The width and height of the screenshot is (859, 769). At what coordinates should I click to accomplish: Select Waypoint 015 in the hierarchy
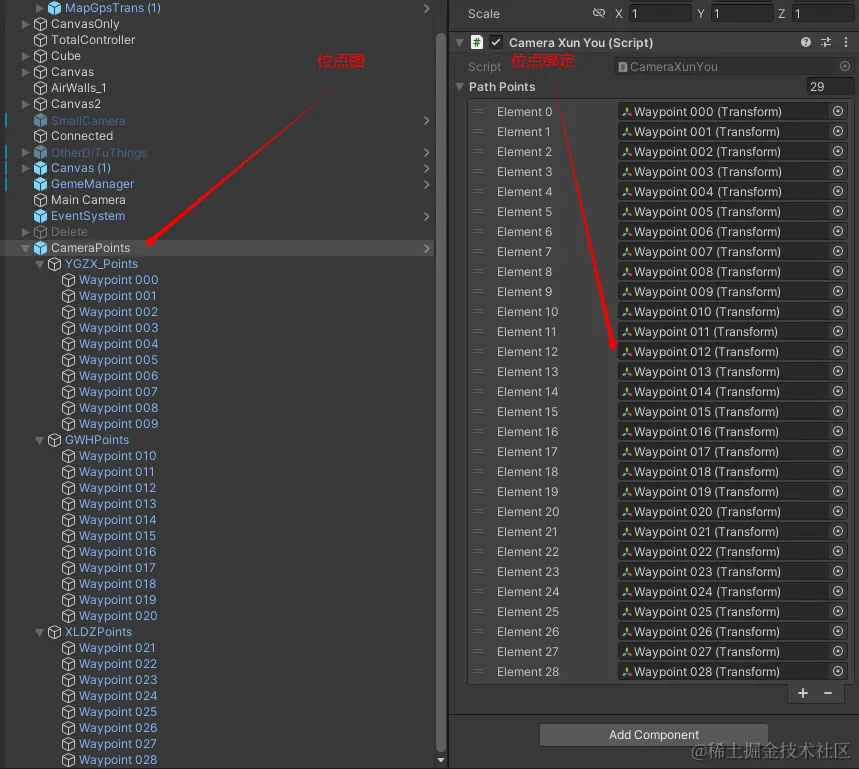(117, 536)
